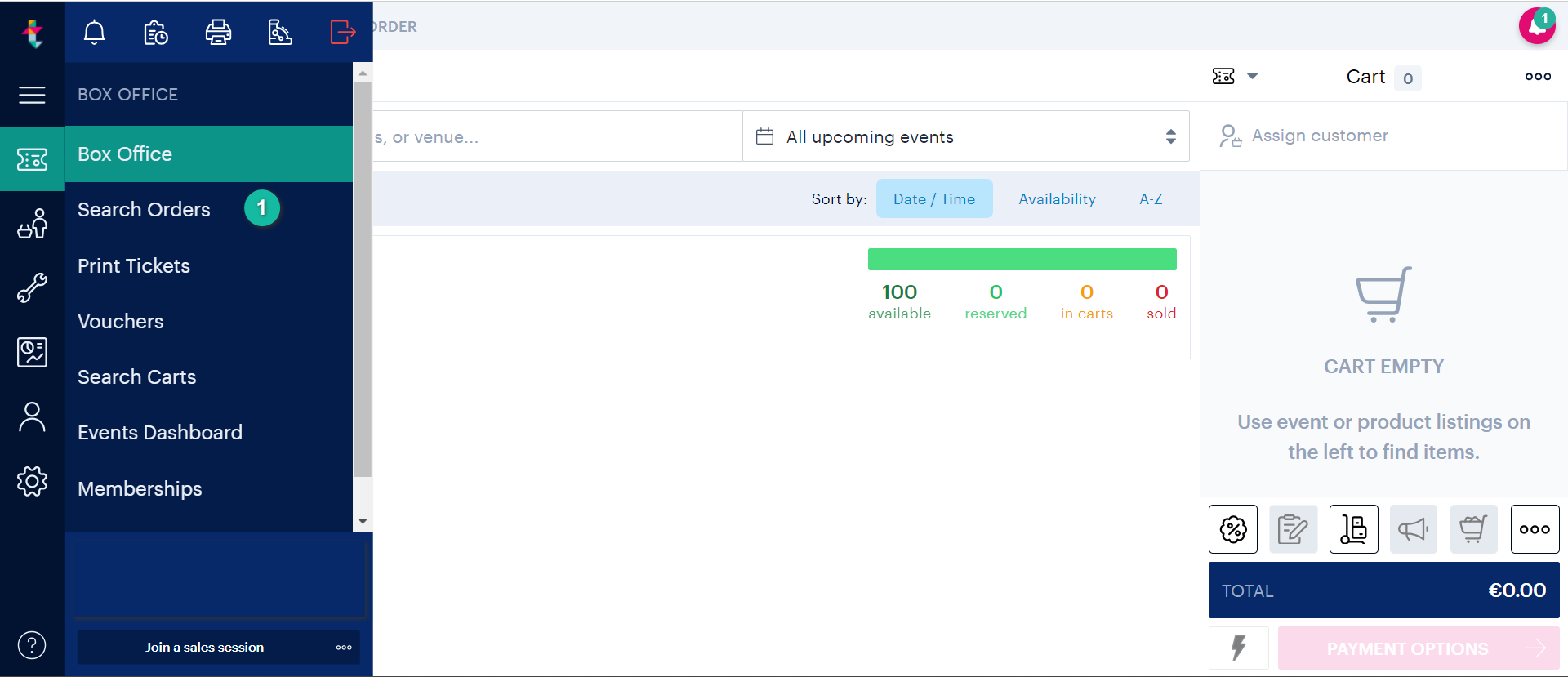Open the hamburger menu icon
The width and height of the screenshot is (1568, 677).
32,95
